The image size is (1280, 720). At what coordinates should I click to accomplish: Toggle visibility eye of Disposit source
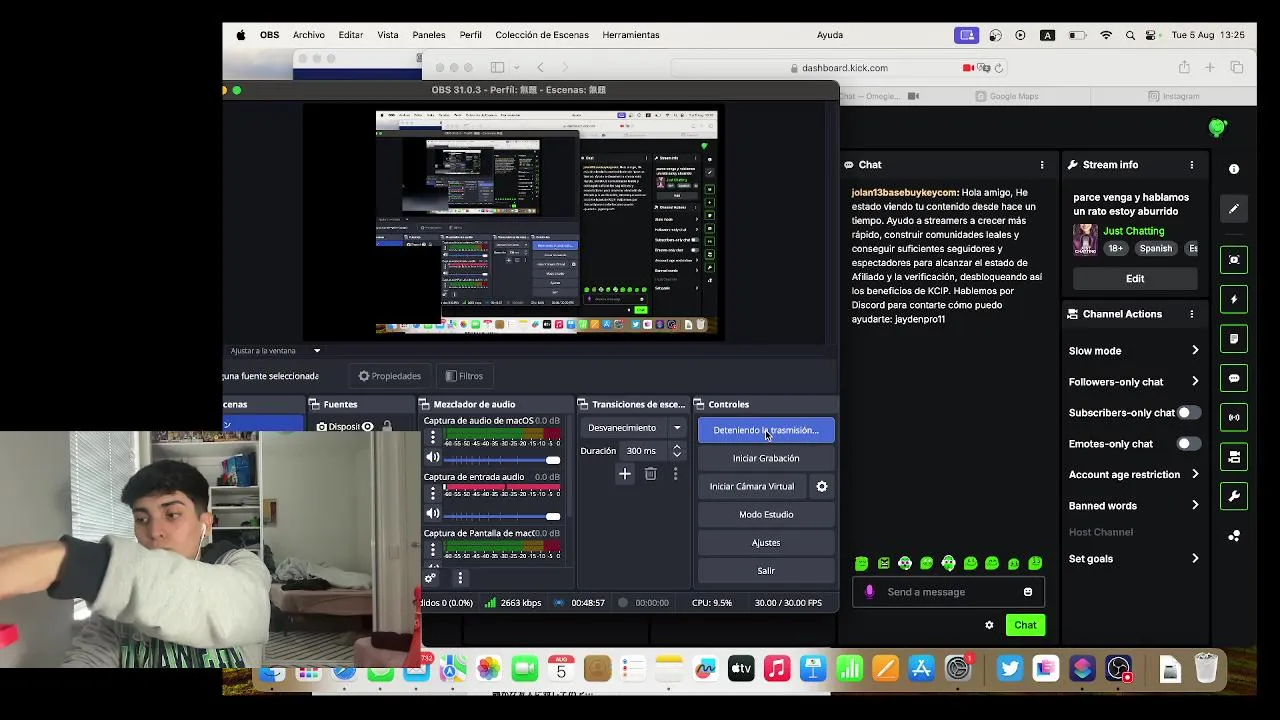coord(368,427)
